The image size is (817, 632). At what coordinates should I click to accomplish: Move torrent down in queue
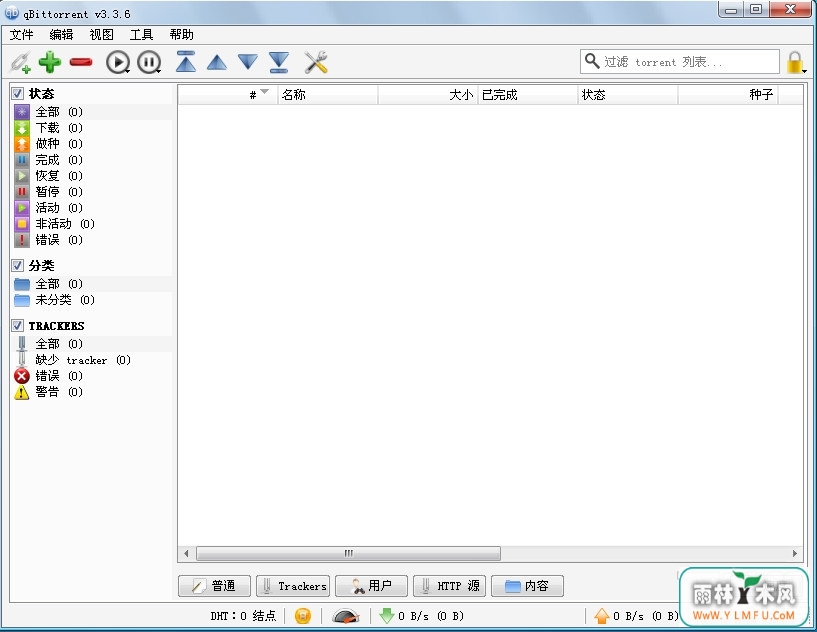click(248, 61)
